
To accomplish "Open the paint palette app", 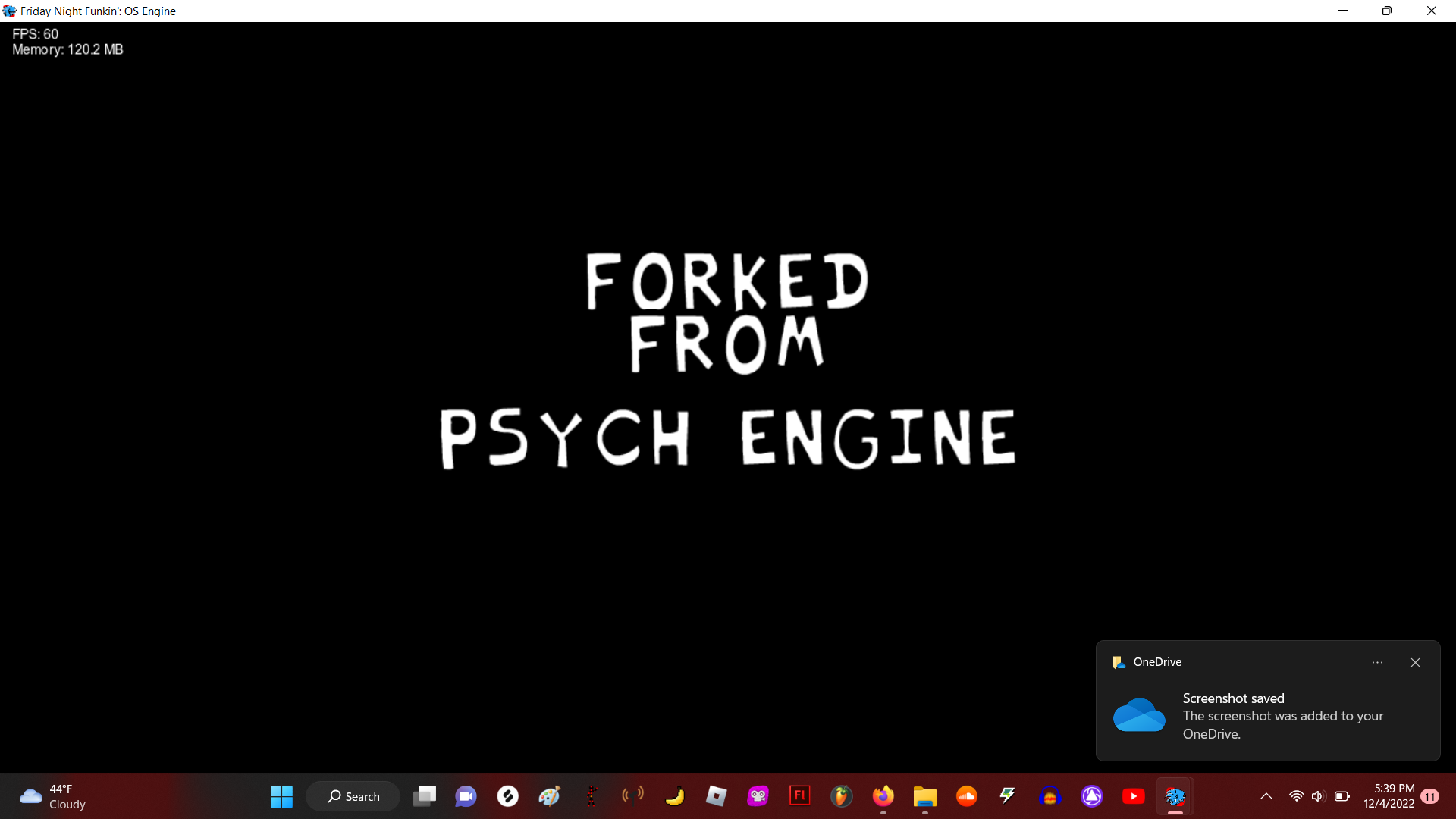I will [549, 796].
